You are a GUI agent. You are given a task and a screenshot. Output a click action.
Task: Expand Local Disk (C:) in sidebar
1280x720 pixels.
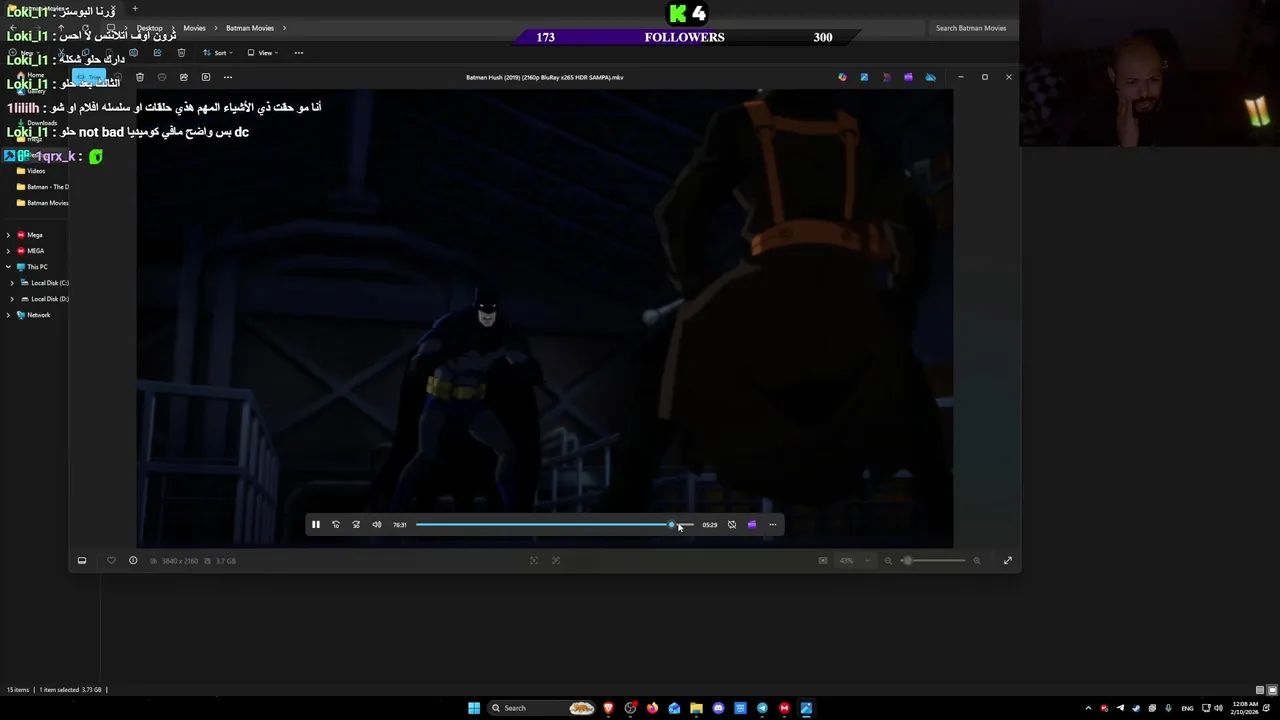pyautogui.click(x=12, y=283)
